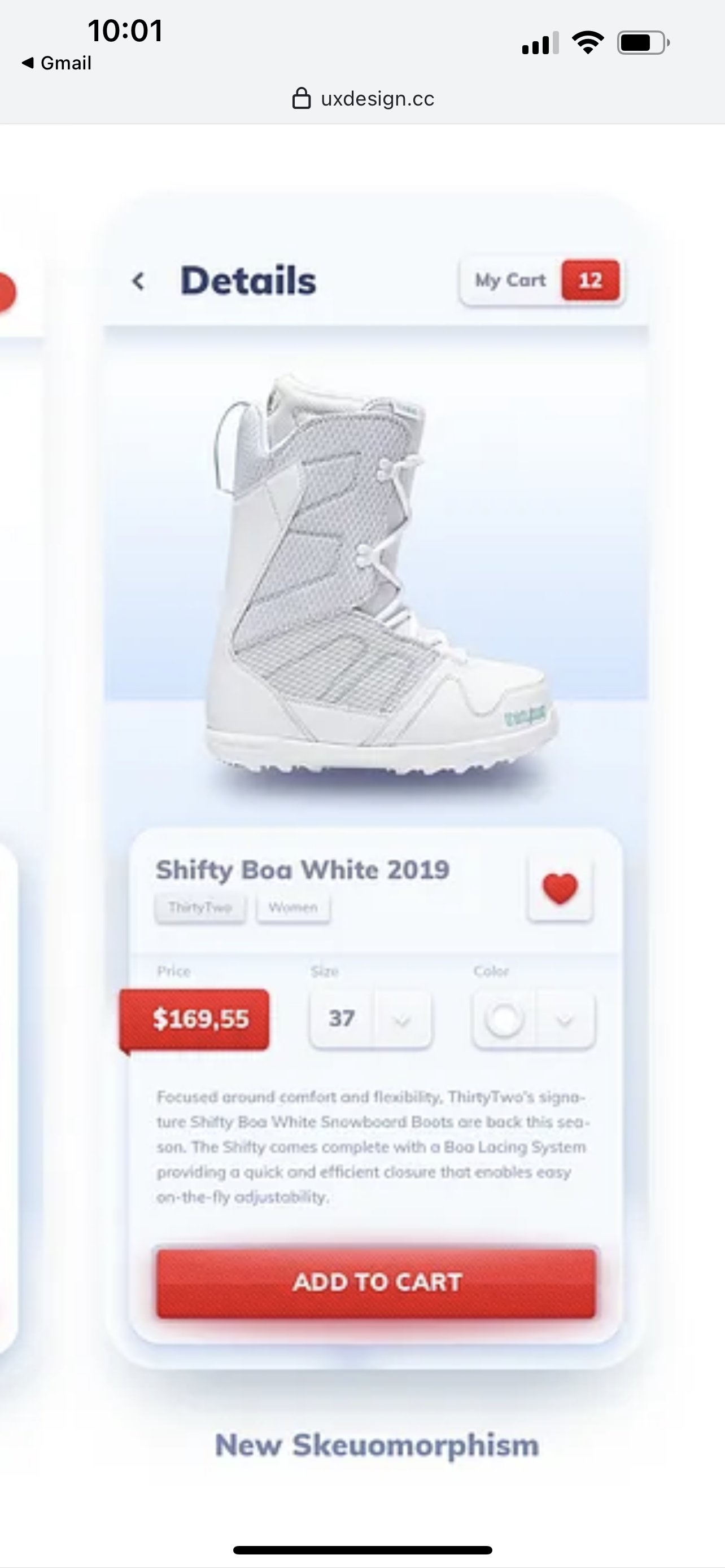Expand the color dropdown arrow
The image size is (725, 1568).
[565, 1019]
